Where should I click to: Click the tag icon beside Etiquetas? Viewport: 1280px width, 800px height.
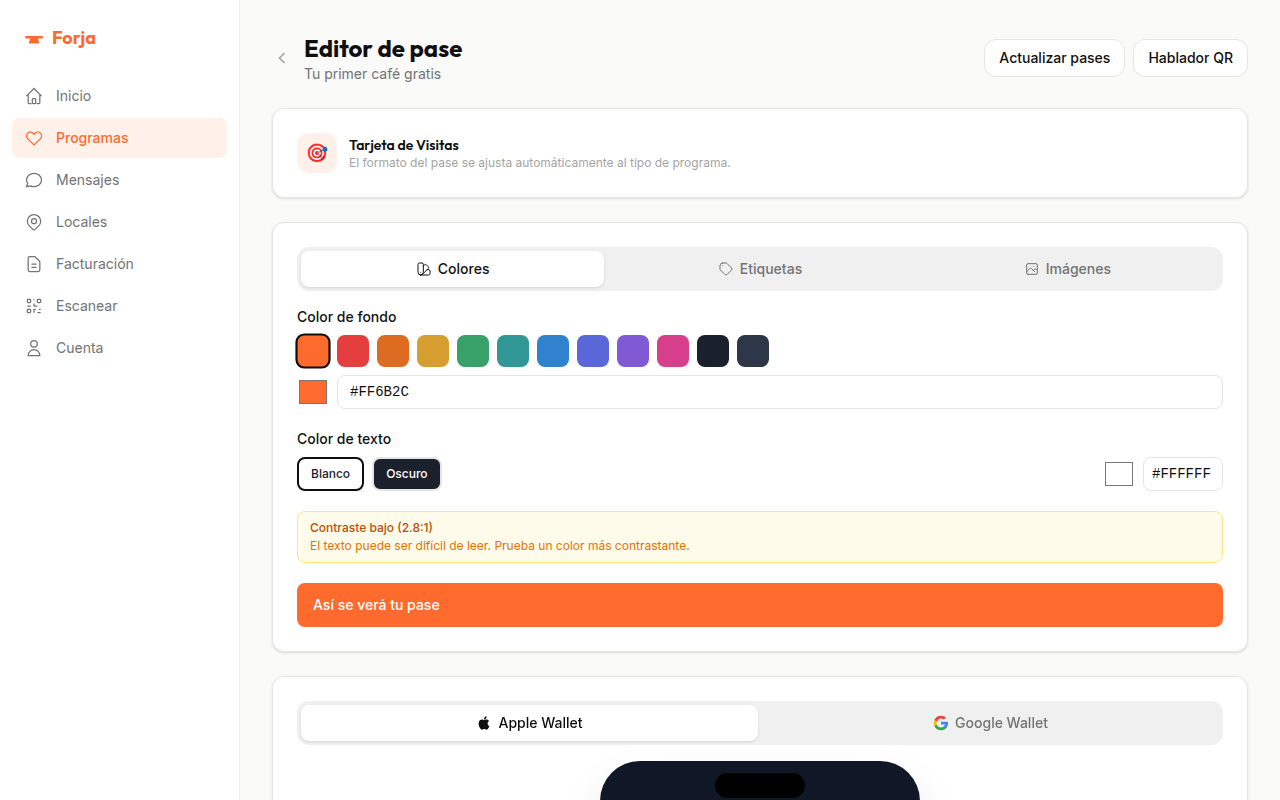726,269
